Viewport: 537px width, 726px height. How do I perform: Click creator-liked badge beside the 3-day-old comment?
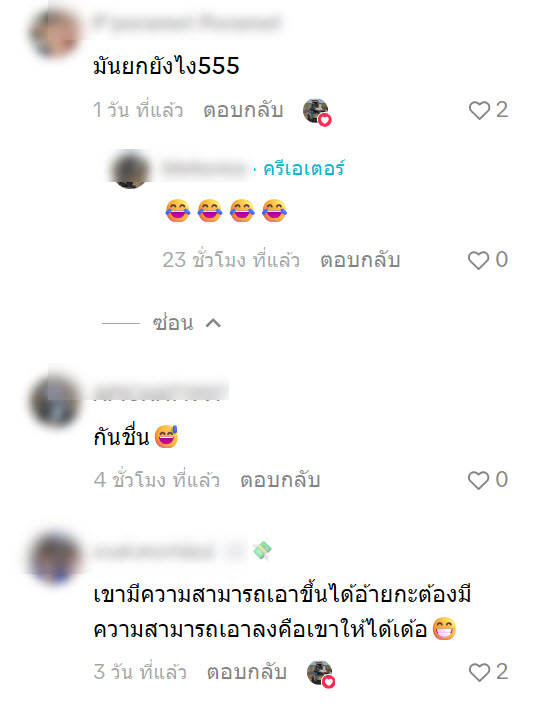tap(321, 674)
